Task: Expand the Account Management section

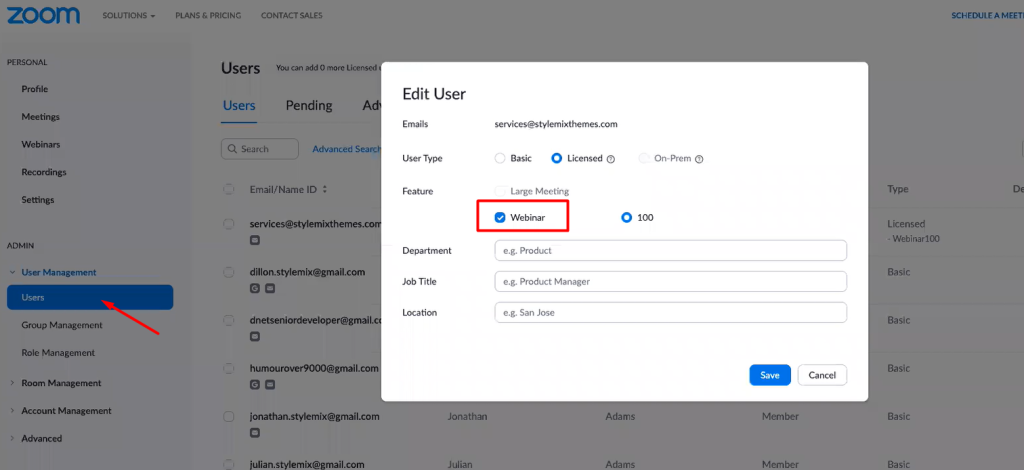Action: 66,411
